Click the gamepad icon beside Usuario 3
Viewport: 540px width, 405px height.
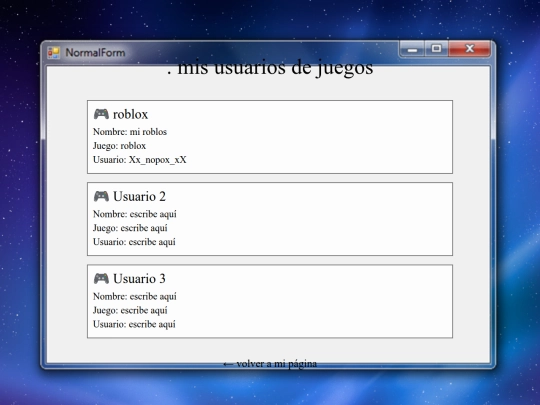[101, 279]
